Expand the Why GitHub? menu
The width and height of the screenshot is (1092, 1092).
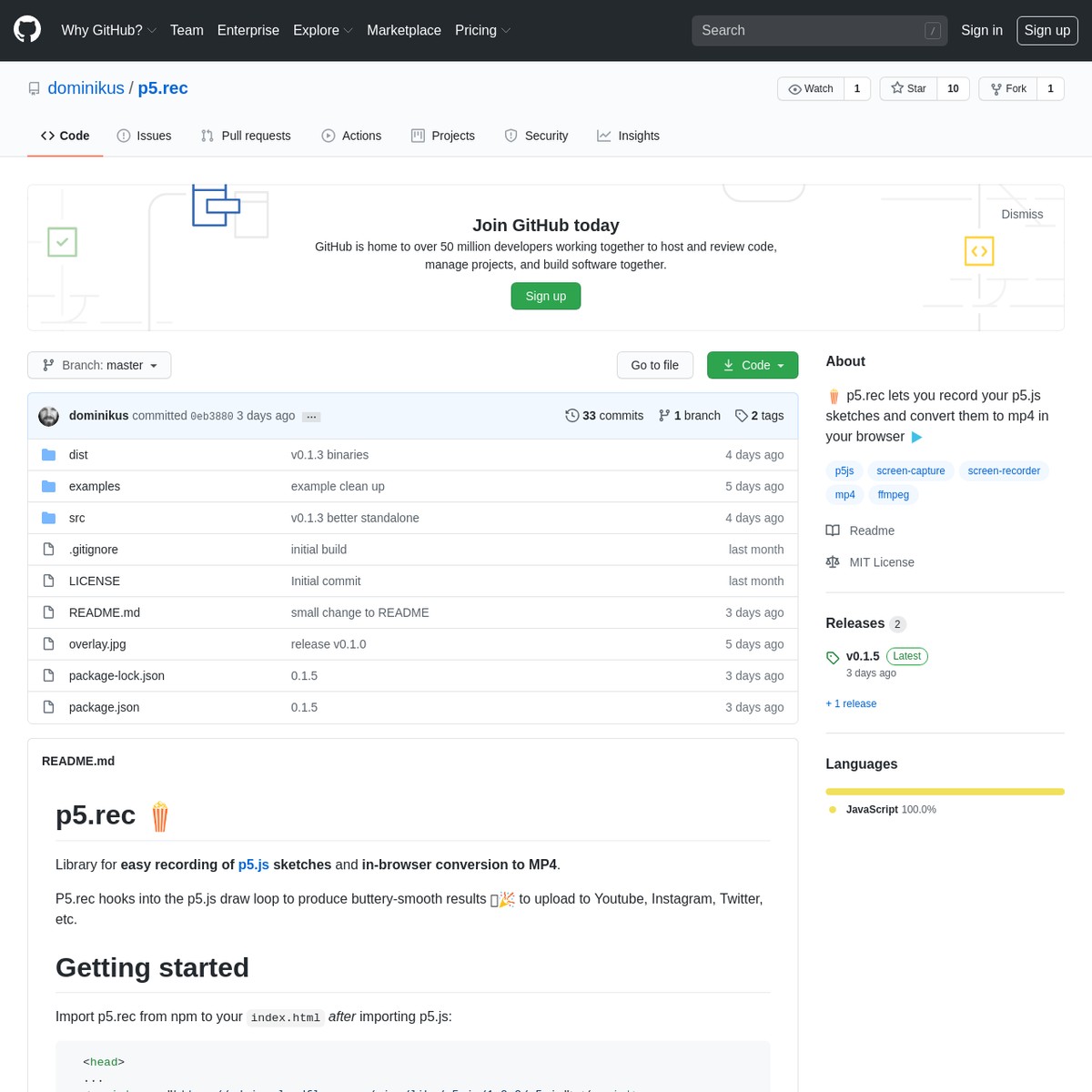click(108, 30)
